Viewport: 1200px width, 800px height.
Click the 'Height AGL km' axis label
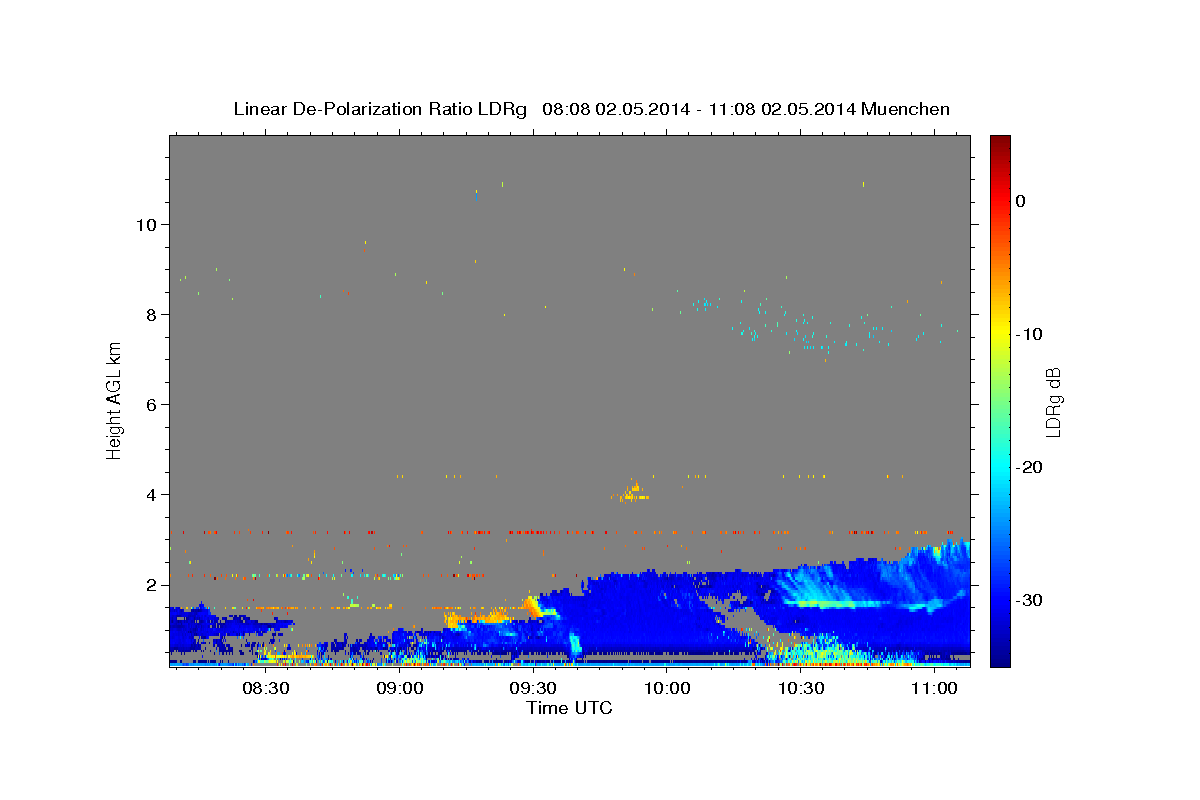click(114, 400)
